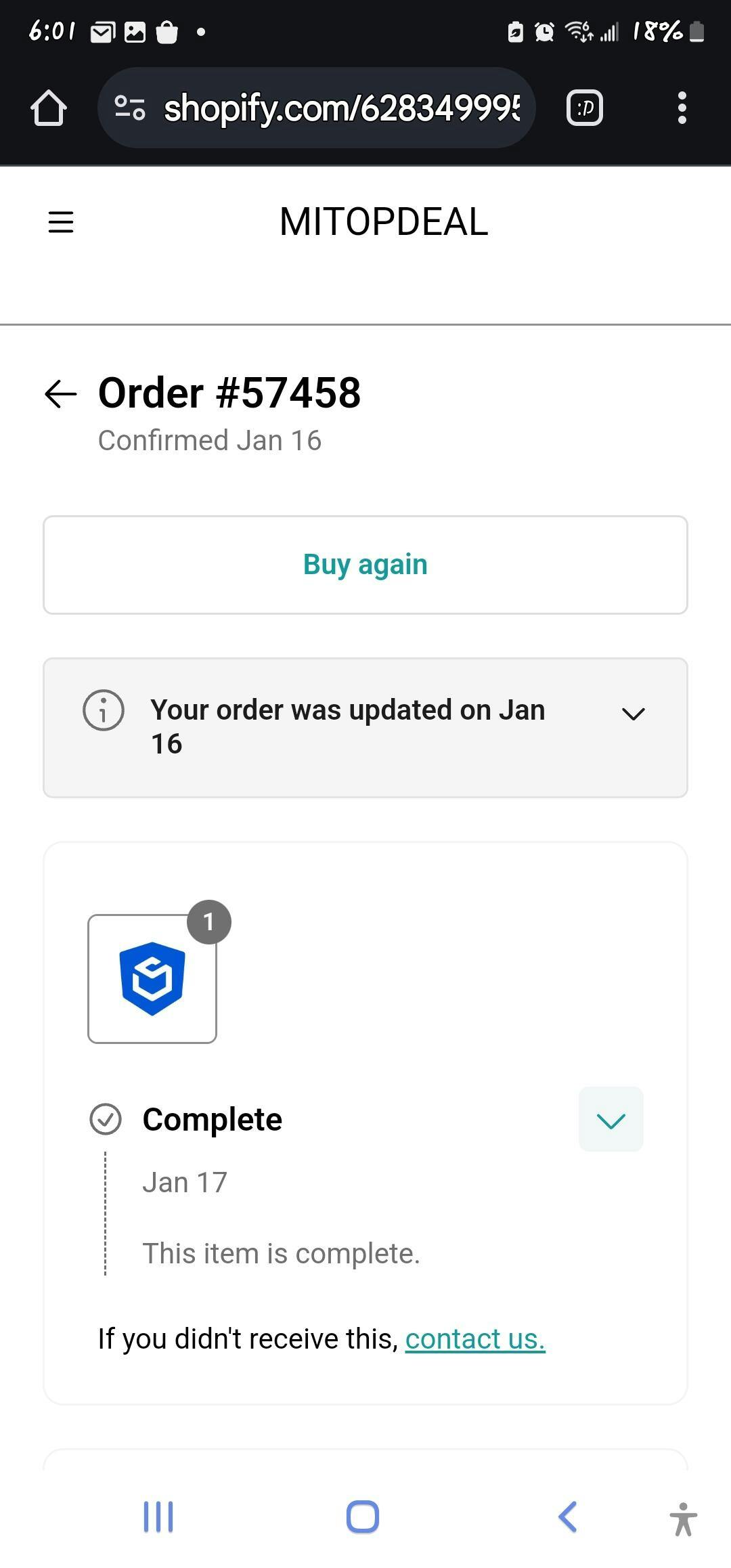Open site info icon in address bar
The width and height of the screenshot is (731, 1568).
coord(130,108)
